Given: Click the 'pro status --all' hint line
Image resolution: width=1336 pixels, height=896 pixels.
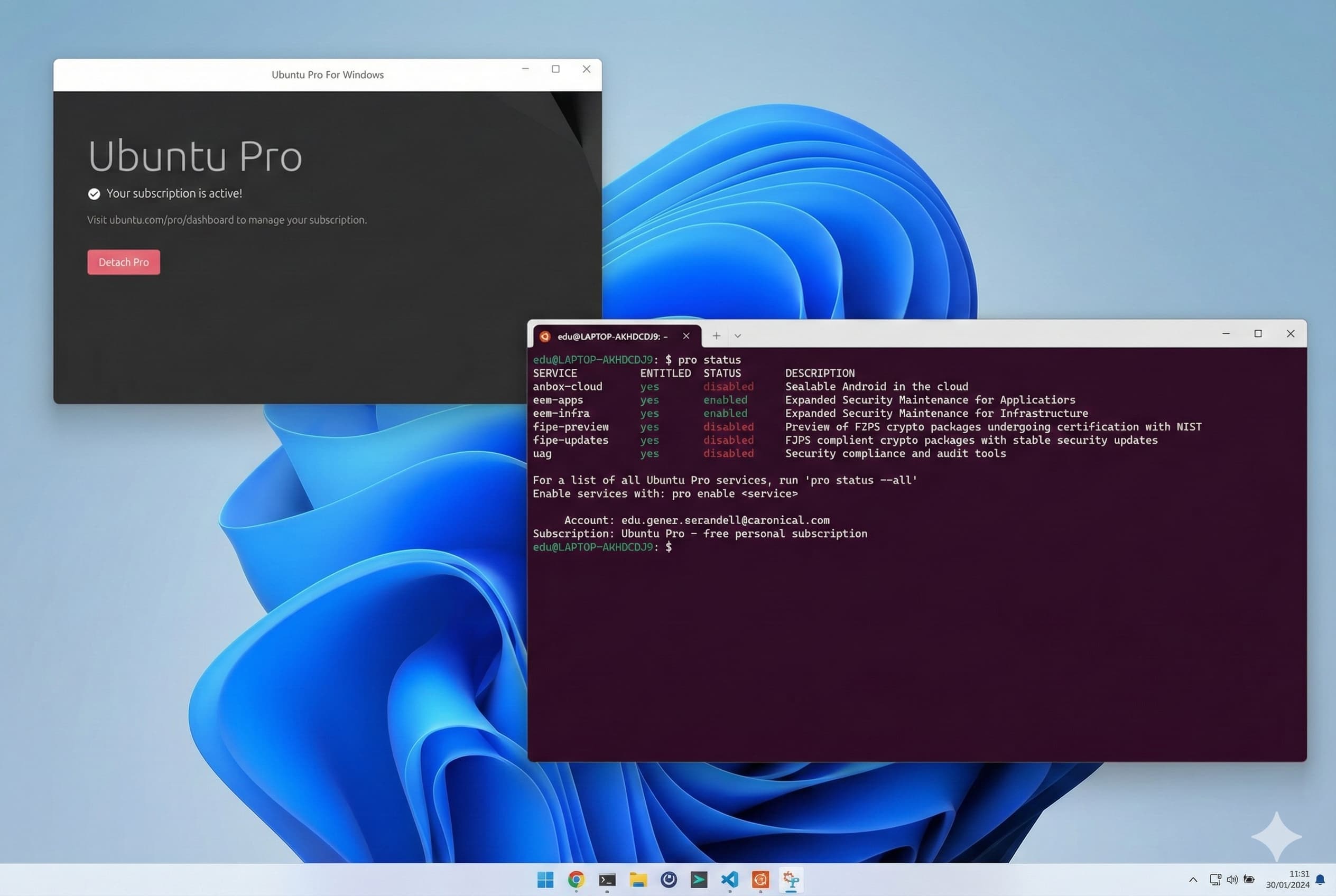Looking at the screenshot, I should 725,481.
